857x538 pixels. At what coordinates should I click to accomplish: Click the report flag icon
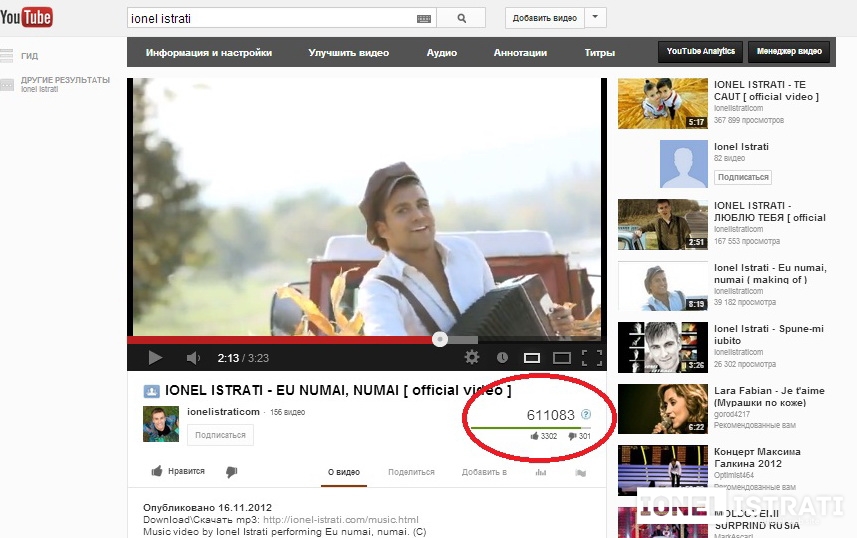click(580, 472)
